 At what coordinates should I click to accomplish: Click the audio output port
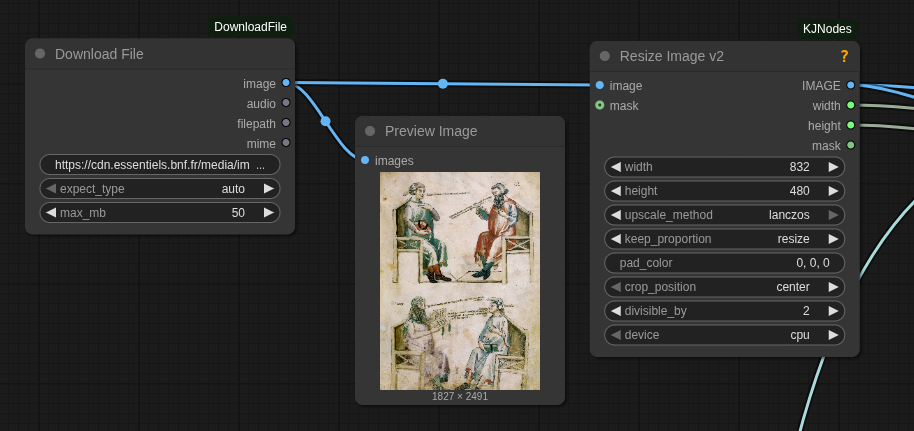[x=286, y=103]
